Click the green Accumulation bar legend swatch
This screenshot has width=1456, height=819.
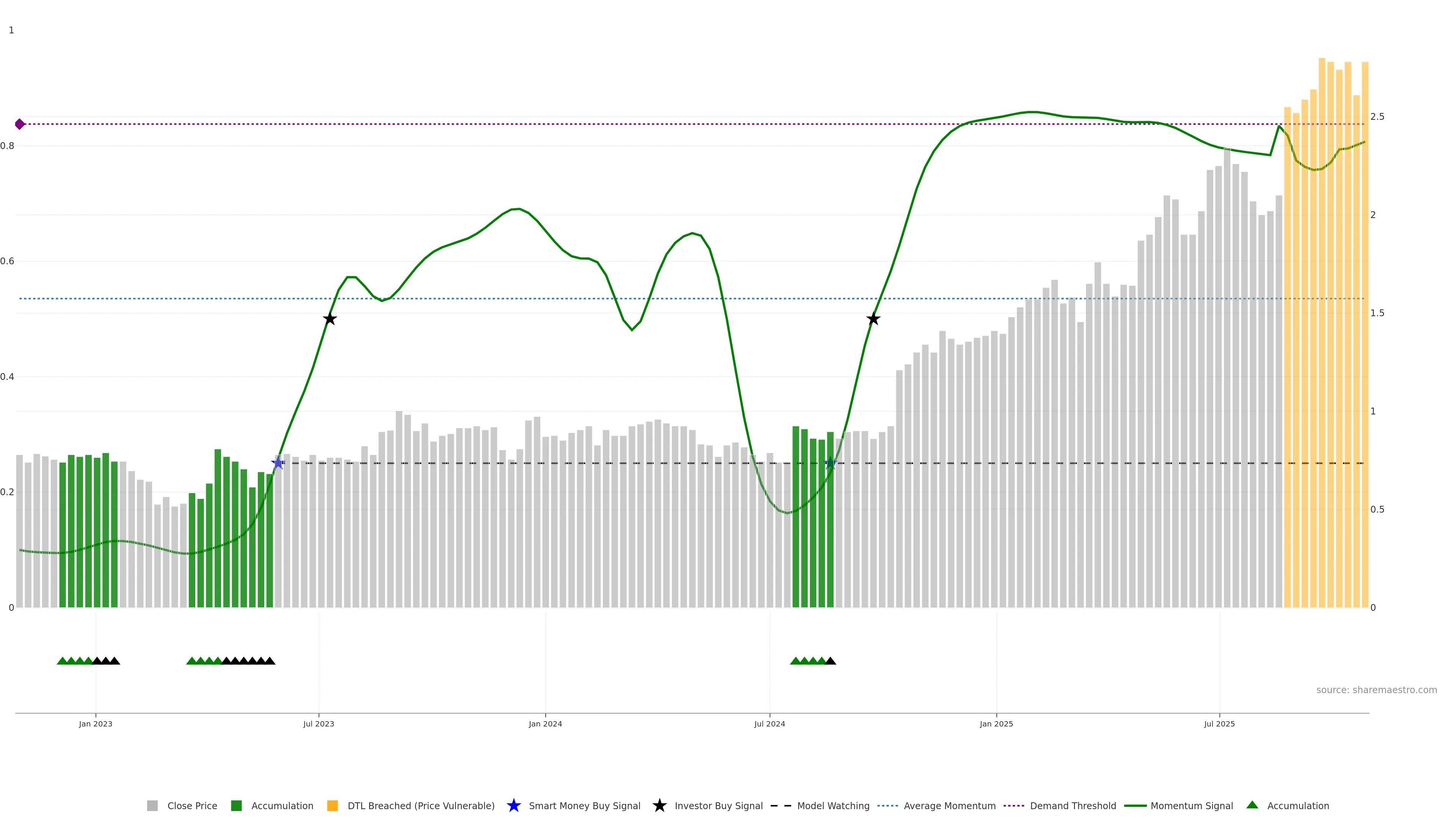(x=236, y=805)
